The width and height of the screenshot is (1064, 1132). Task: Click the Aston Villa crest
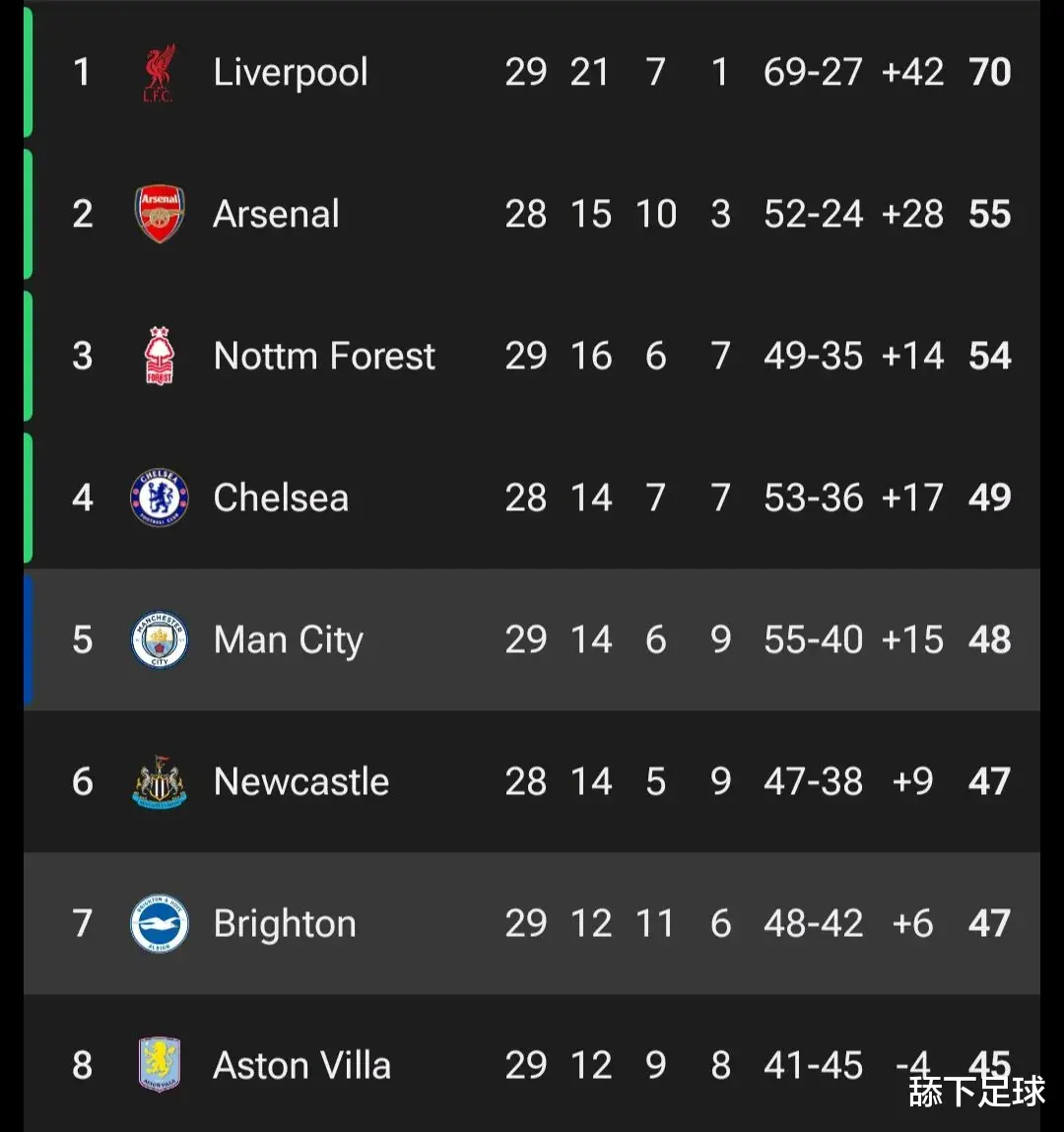tap(160, 1065)
